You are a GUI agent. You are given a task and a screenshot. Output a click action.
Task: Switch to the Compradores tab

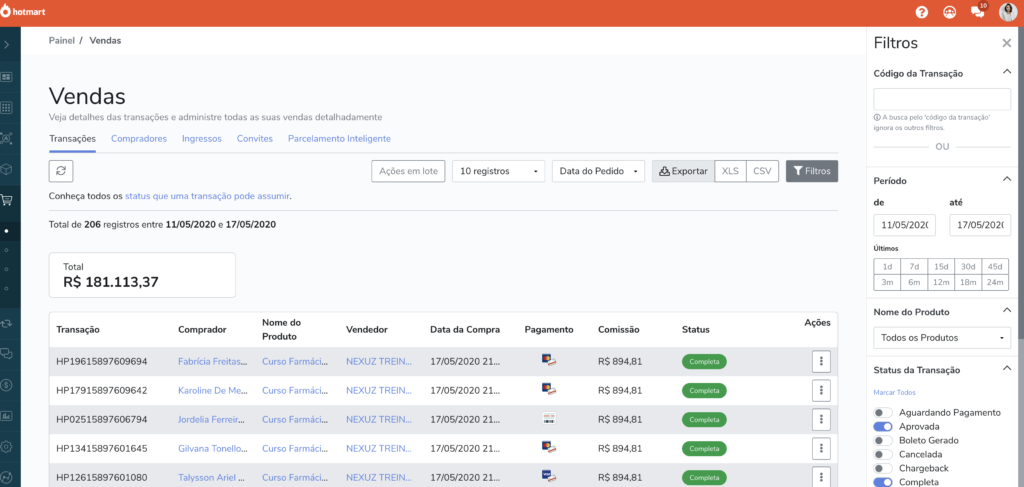pos(139,139)
